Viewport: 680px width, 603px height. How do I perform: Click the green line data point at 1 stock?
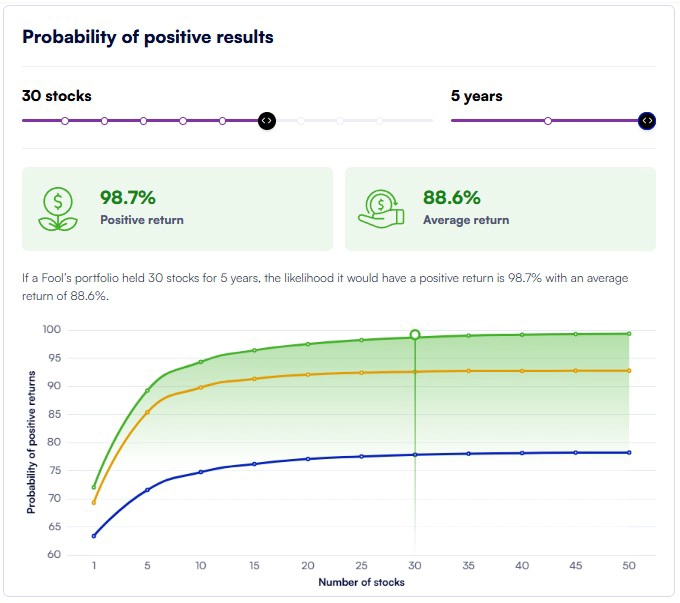coord(94,487)
